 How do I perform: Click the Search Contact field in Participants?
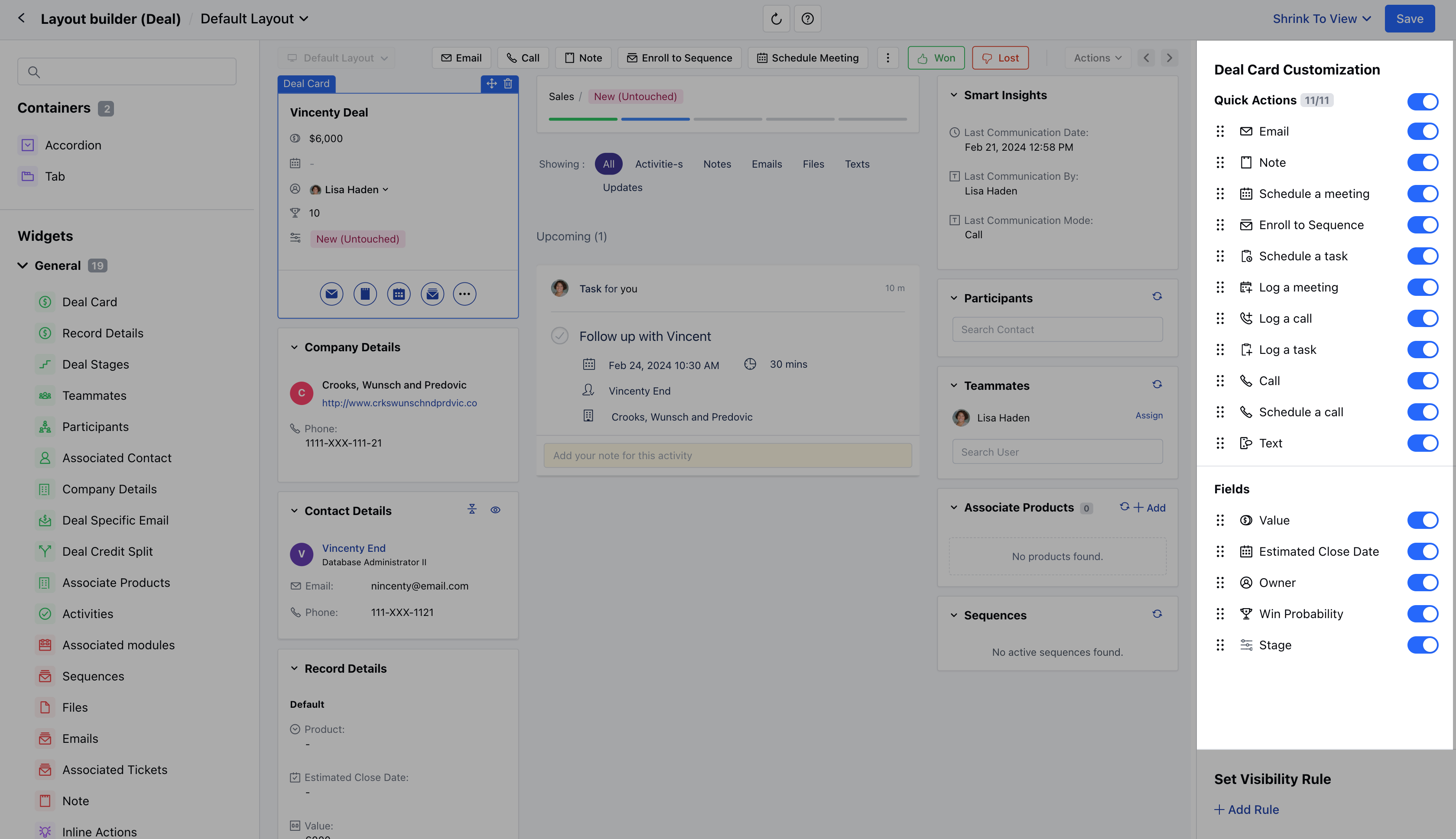(1057, 329)
